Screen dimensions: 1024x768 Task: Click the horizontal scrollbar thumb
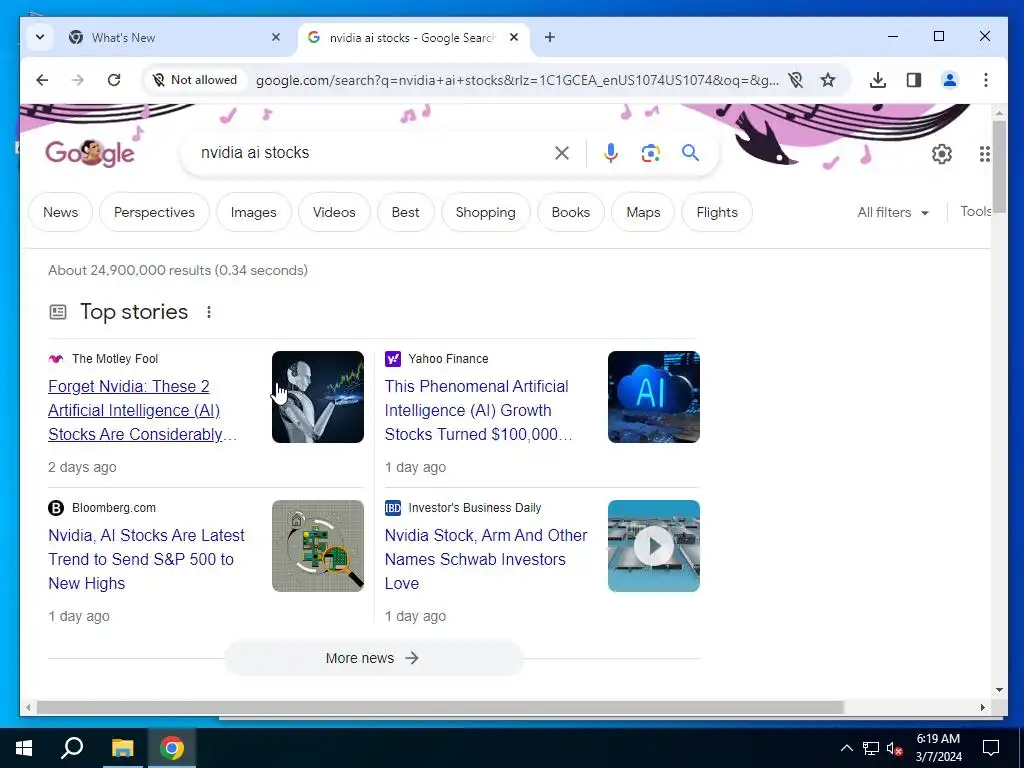click(x=440, y=707)
